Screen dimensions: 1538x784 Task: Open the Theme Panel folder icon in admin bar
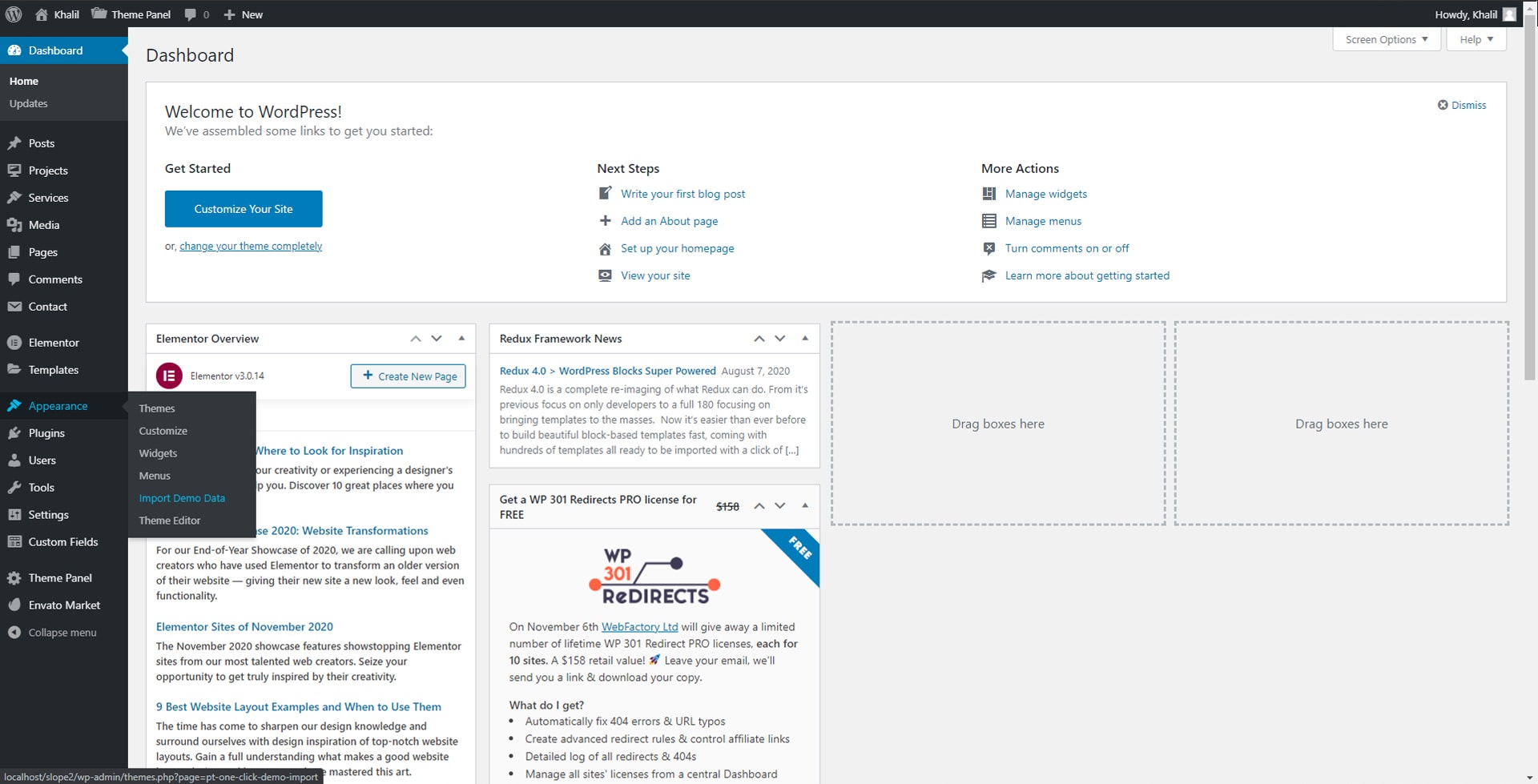point(99,14)
